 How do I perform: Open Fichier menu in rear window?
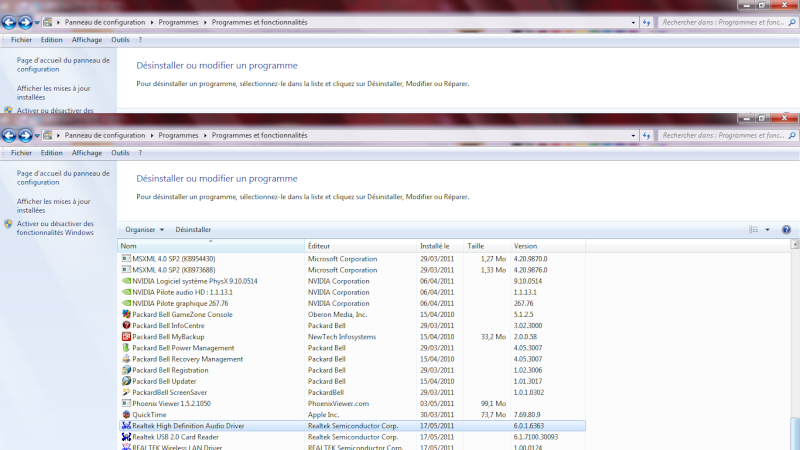21,40
